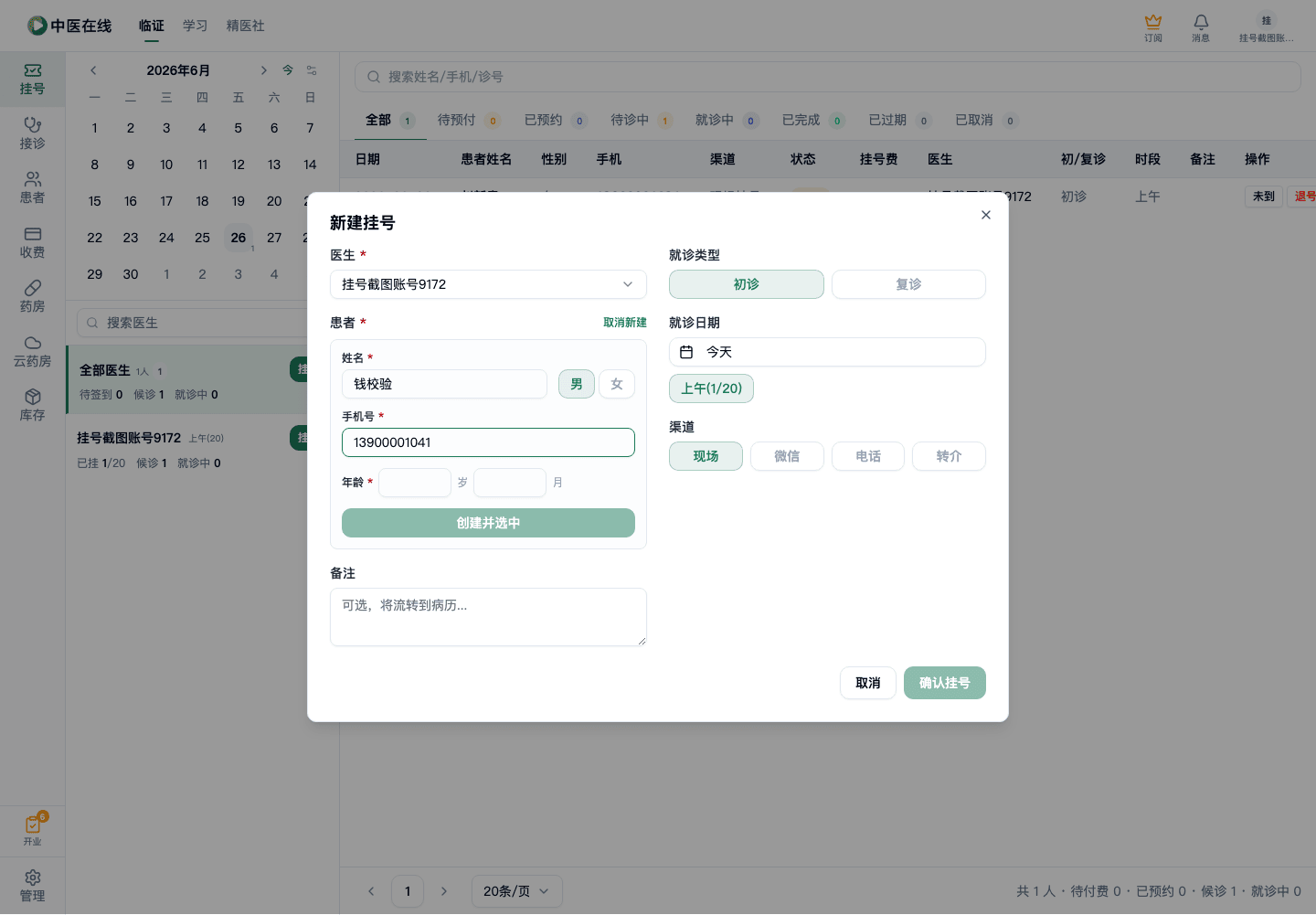Focus the 姓名 field with 钱校验
The width and height of the screenshot is (1316, 915).
coord(444,384)
